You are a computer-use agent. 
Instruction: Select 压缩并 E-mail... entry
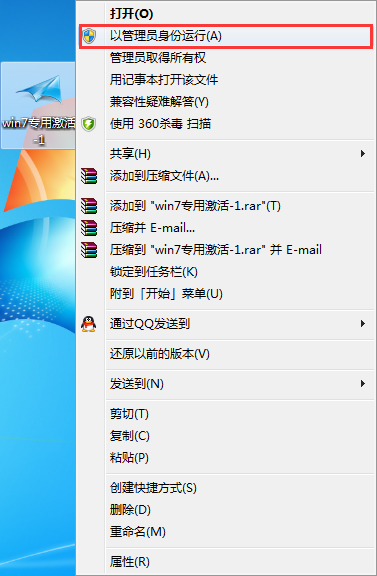(226, 228)
